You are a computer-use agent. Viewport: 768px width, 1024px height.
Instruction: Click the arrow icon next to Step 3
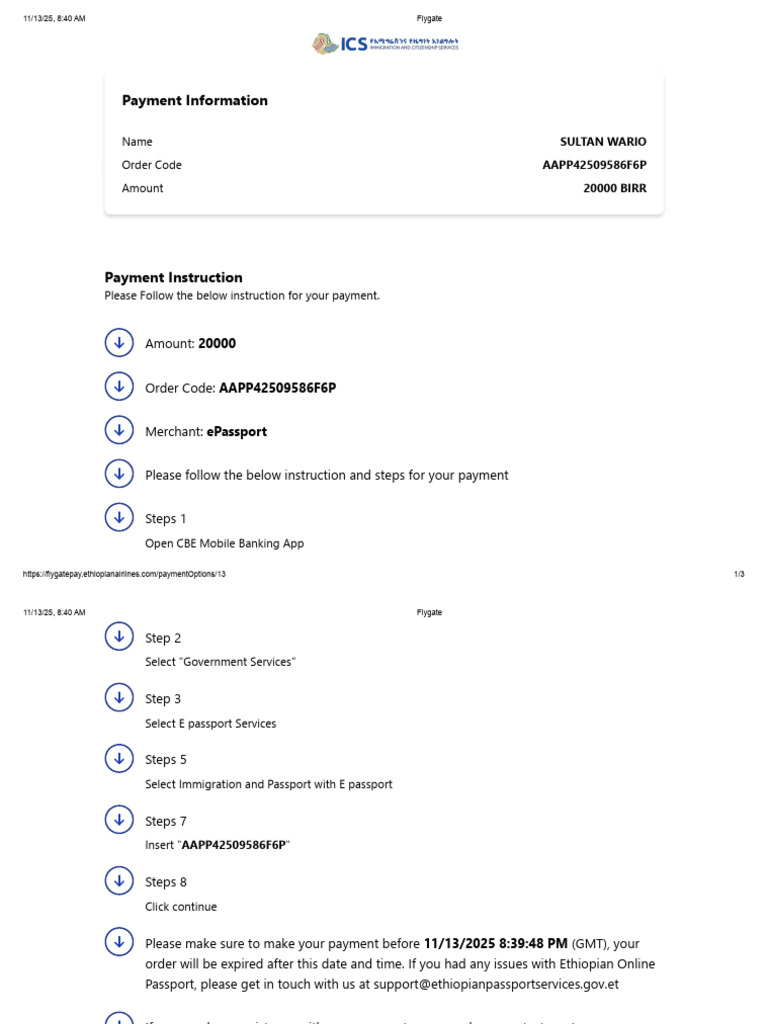pos(119,697)
